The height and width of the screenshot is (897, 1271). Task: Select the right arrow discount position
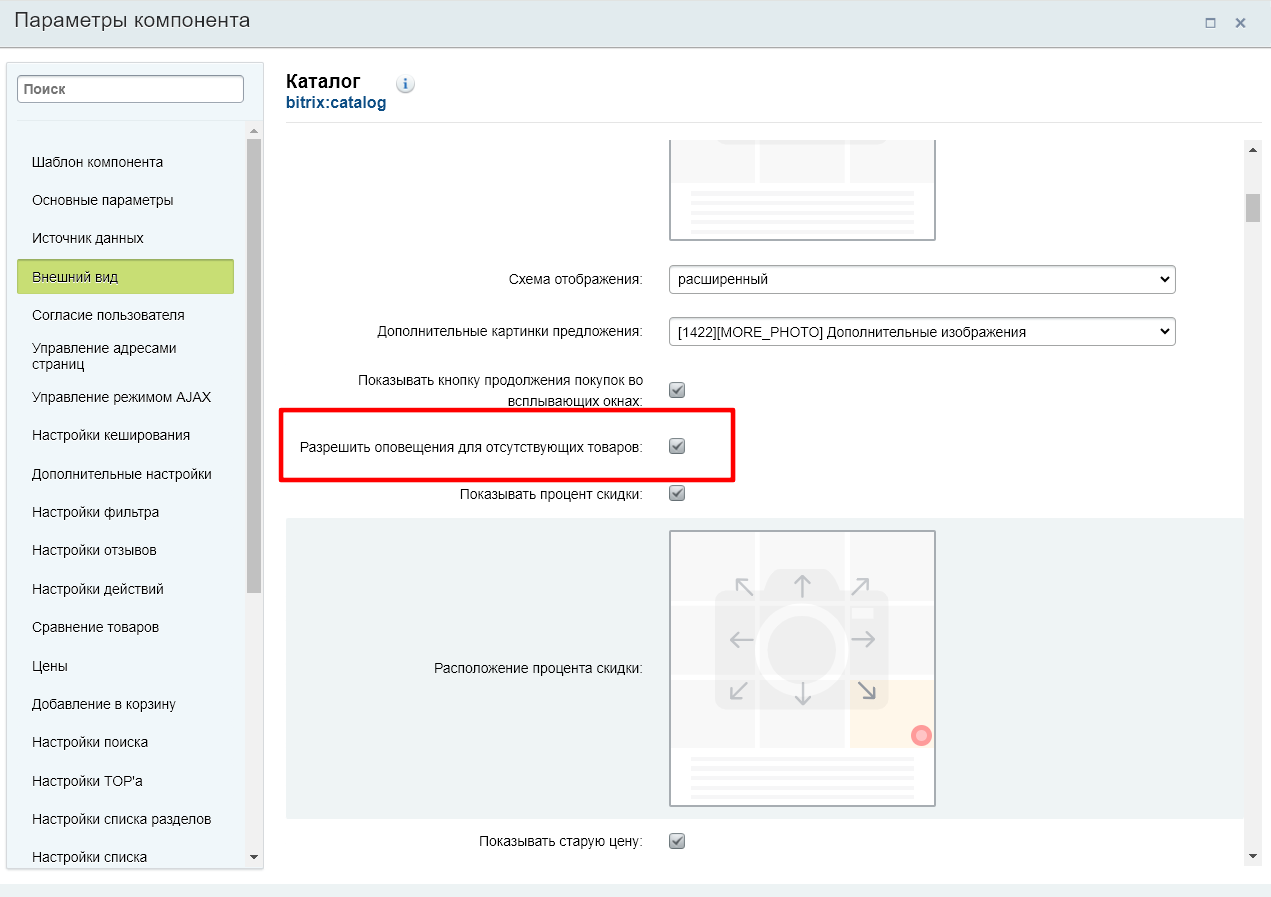[x=863, y=640]
